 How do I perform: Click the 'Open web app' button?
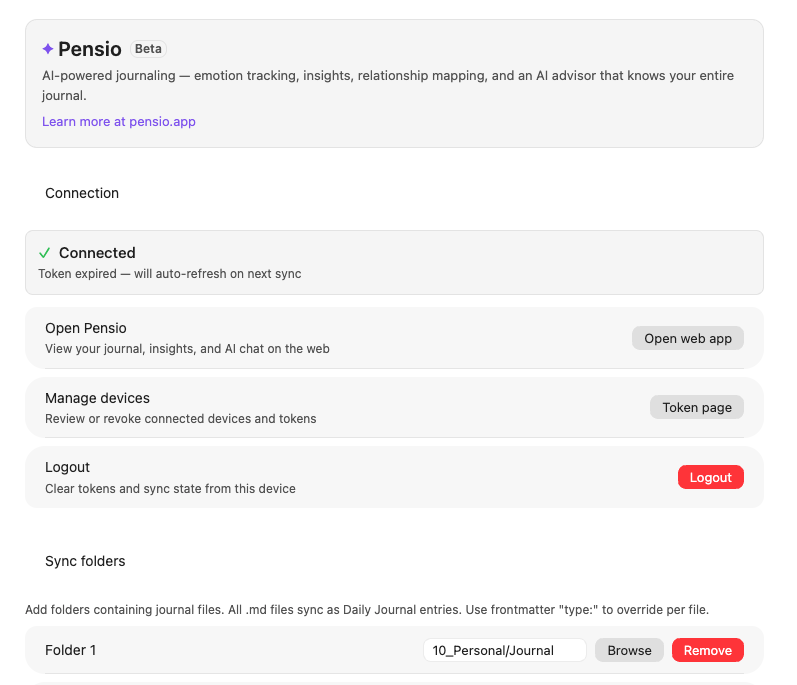pos(688,338)
